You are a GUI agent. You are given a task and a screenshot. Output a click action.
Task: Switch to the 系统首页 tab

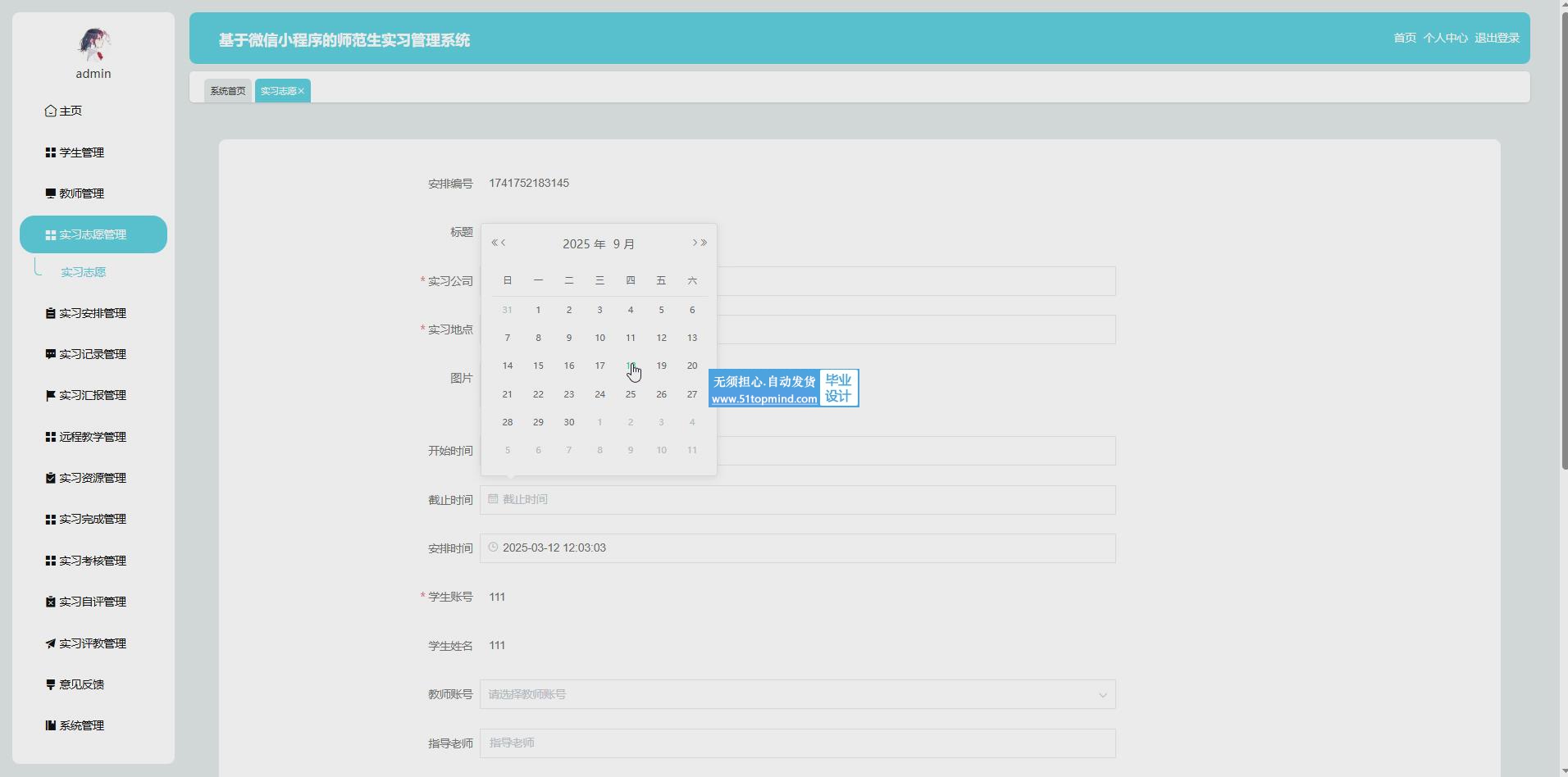[x=227, y=91]
